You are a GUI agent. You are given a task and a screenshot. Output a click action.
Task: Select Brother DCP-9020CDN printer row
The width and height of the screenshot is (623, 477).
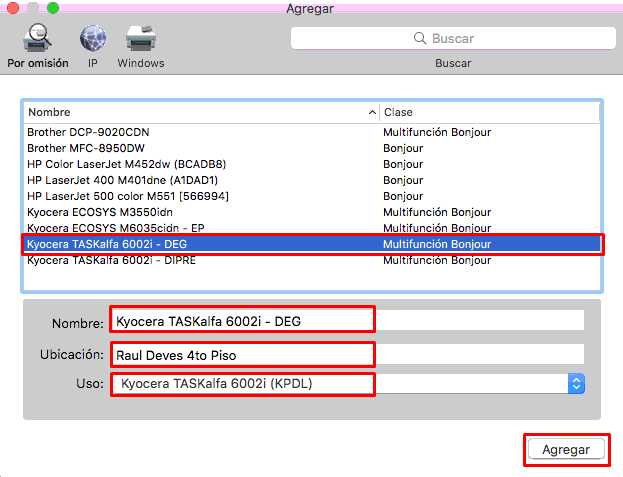312,132
